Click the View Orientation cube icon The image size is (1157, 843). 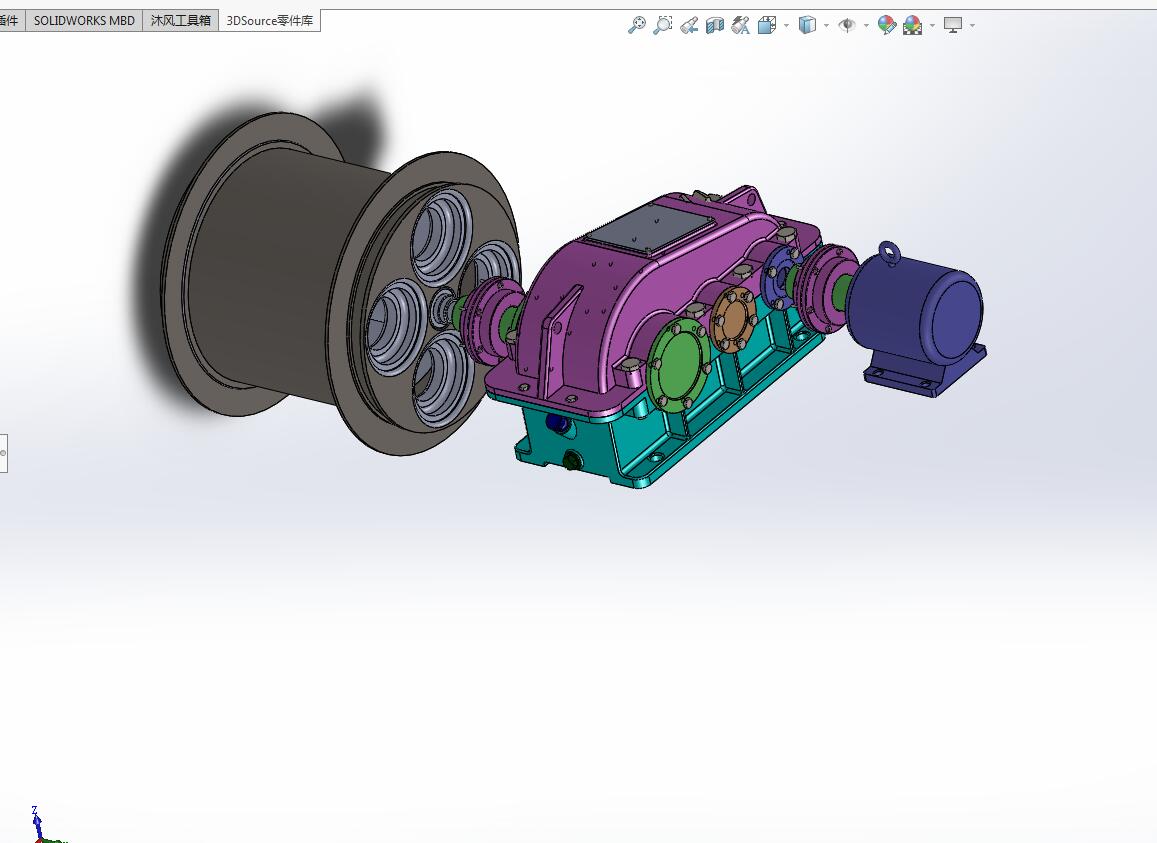coord(767,25)
